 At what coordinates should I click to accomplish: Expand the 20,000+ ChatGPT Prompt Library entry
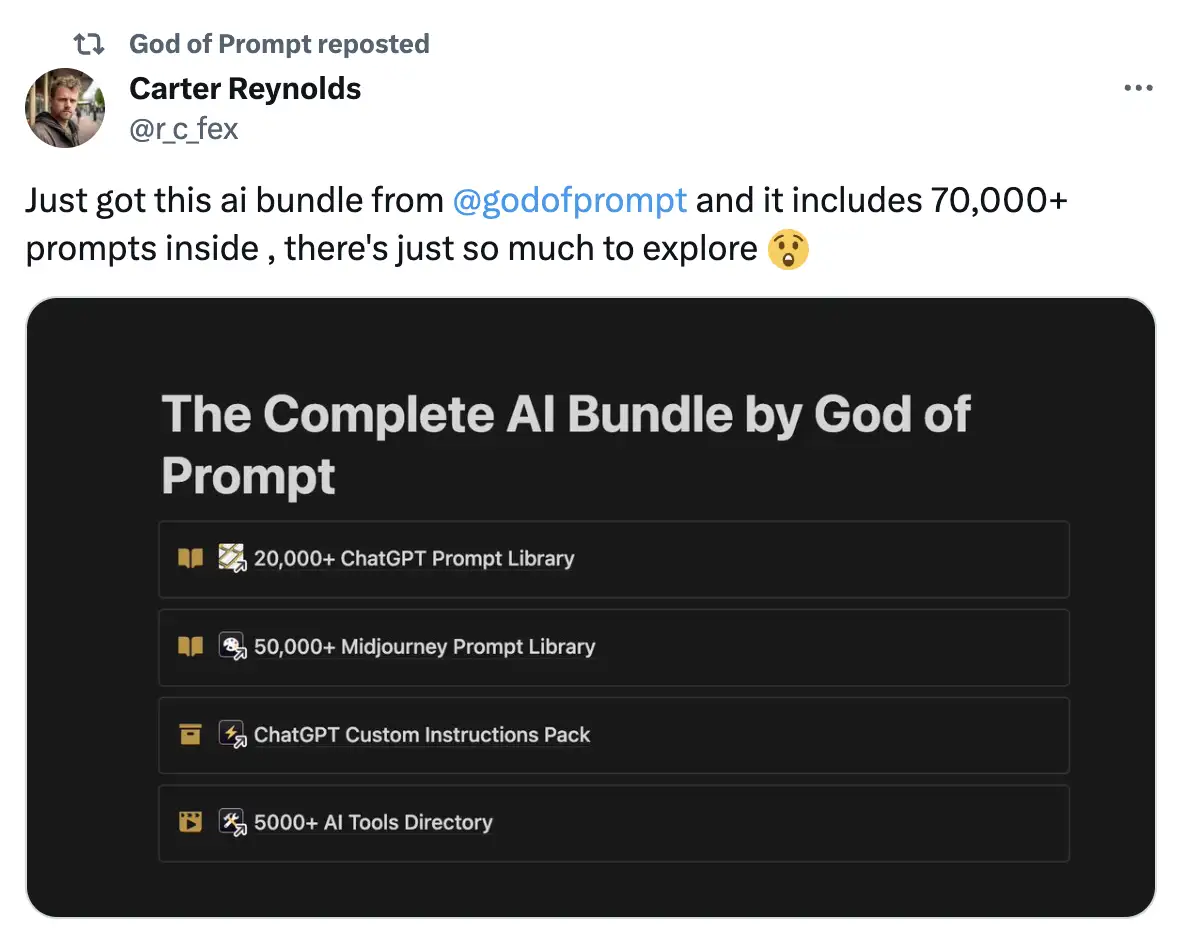point(614,559)
